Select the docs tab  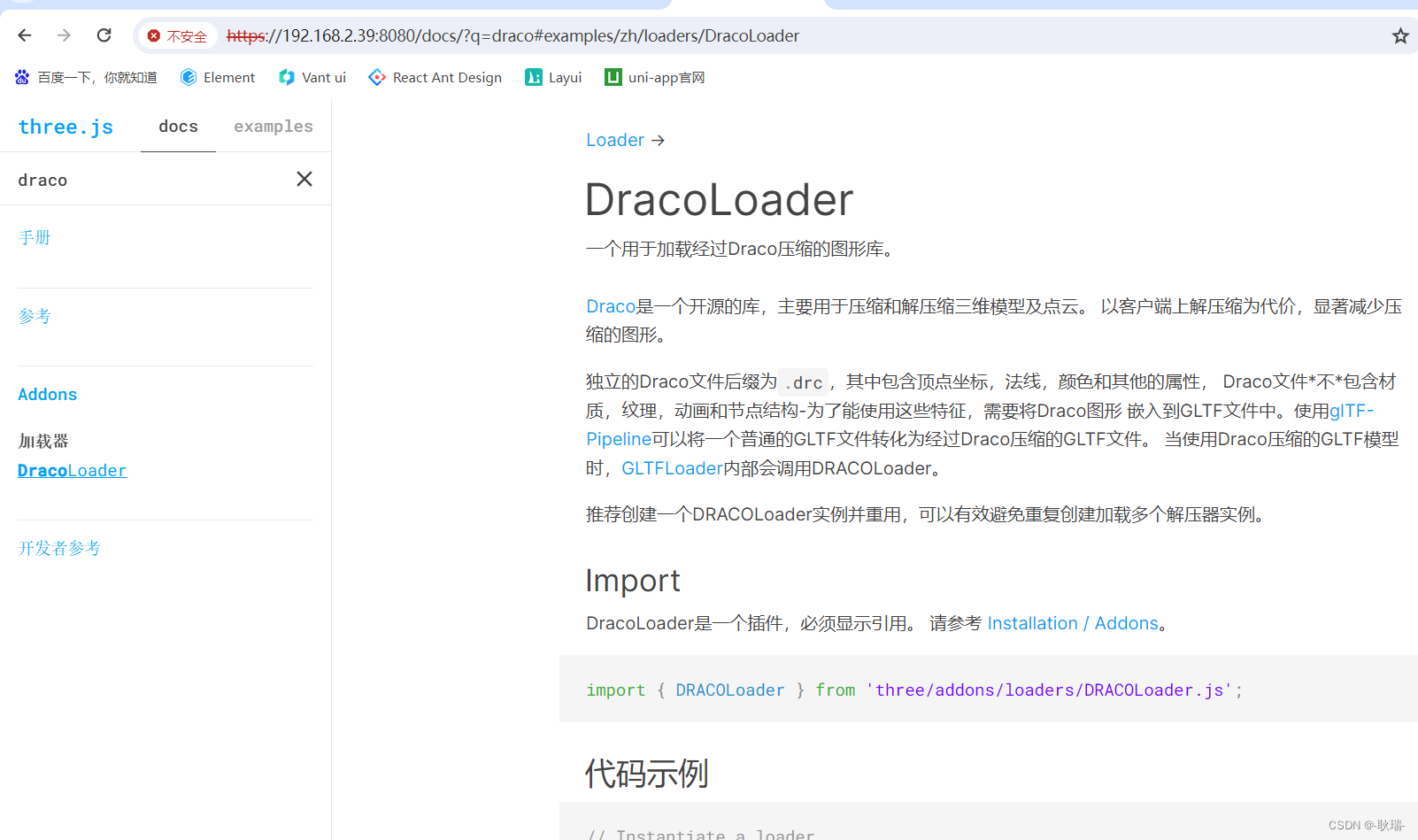(177, 126)
